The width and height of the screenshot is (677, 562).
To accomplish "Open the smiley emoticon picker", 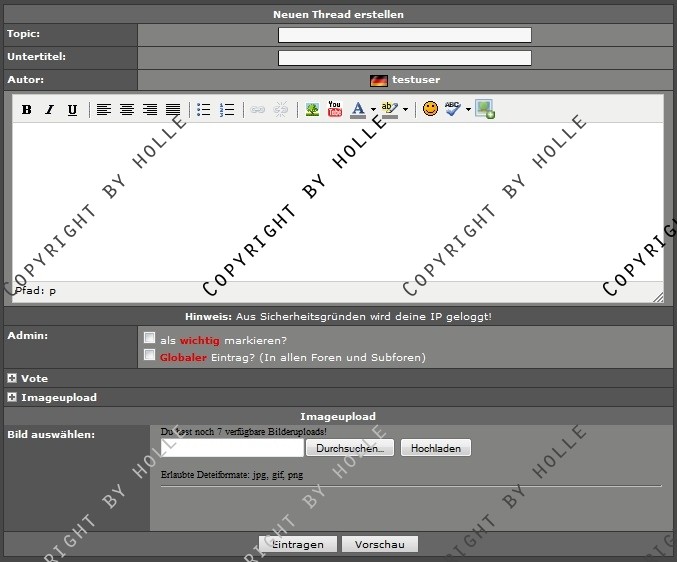I will (430, 110).
